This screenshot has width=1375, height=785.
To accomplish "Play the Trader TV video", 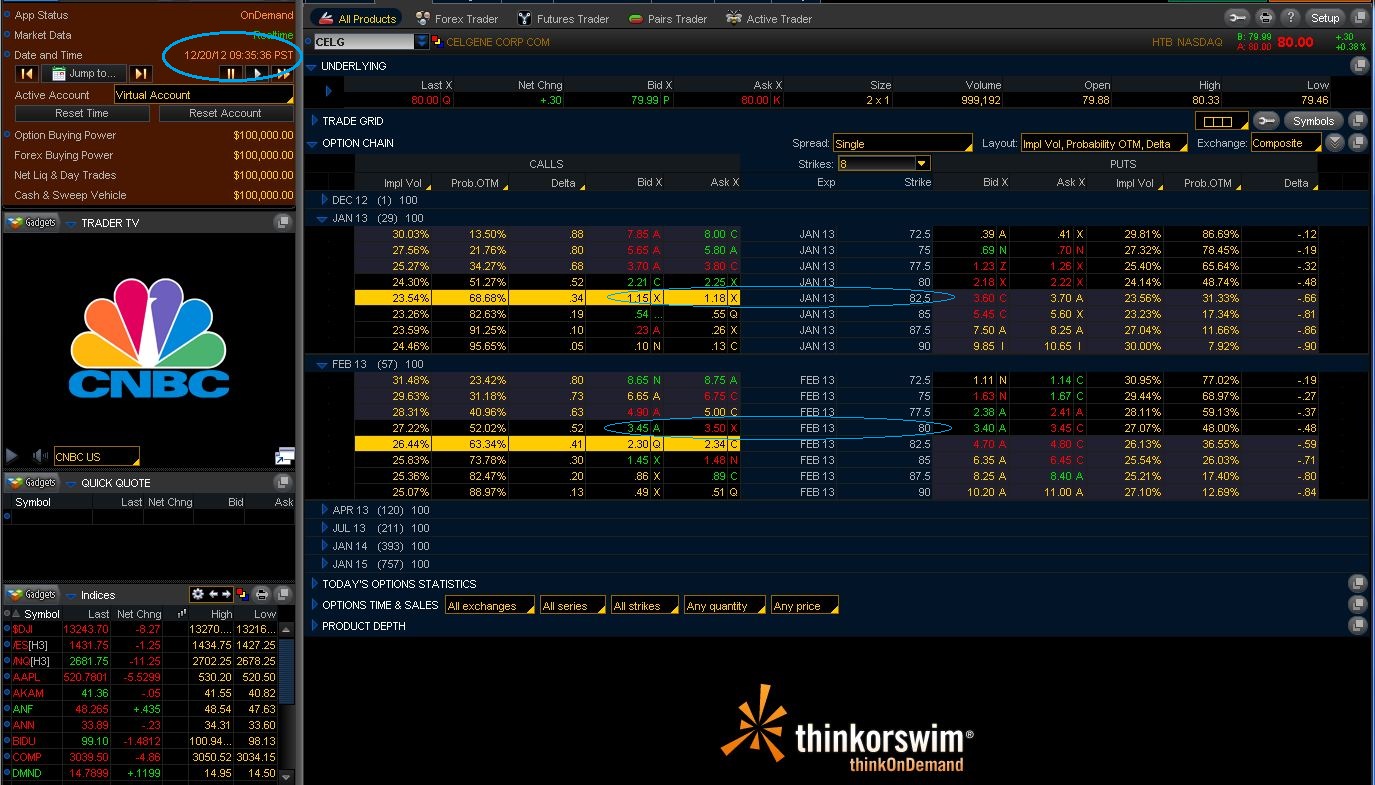I will [13, 456].
